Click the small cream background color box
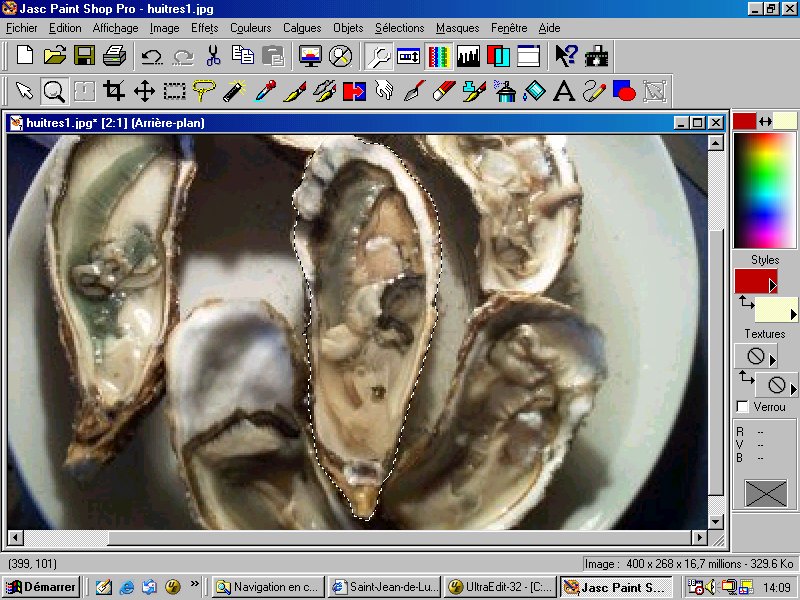The width and height of the screenshot is (800, 600). [x=785, y=121]
